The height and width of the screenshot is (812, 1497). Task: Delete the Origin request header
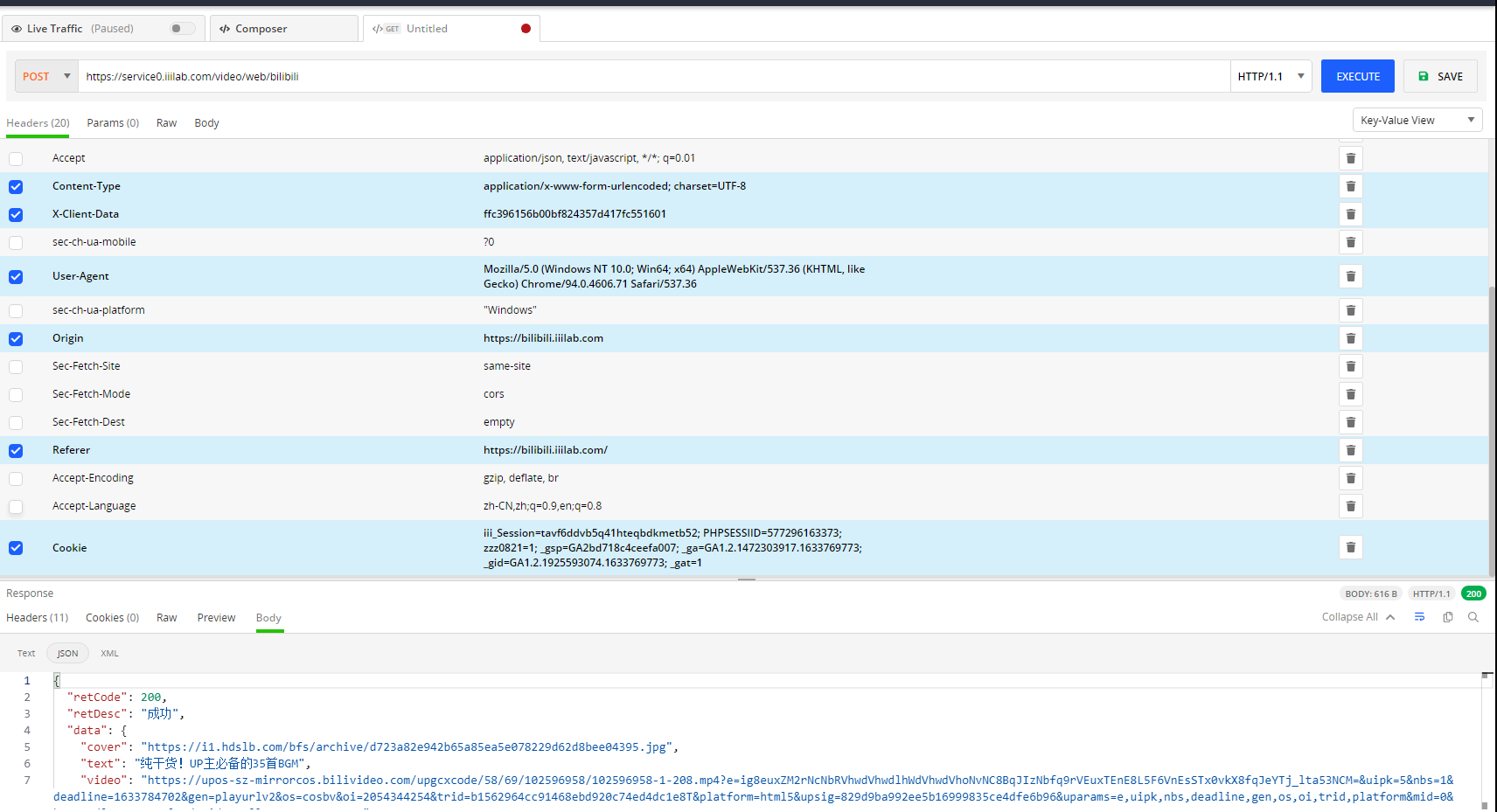click(1350, 338)
